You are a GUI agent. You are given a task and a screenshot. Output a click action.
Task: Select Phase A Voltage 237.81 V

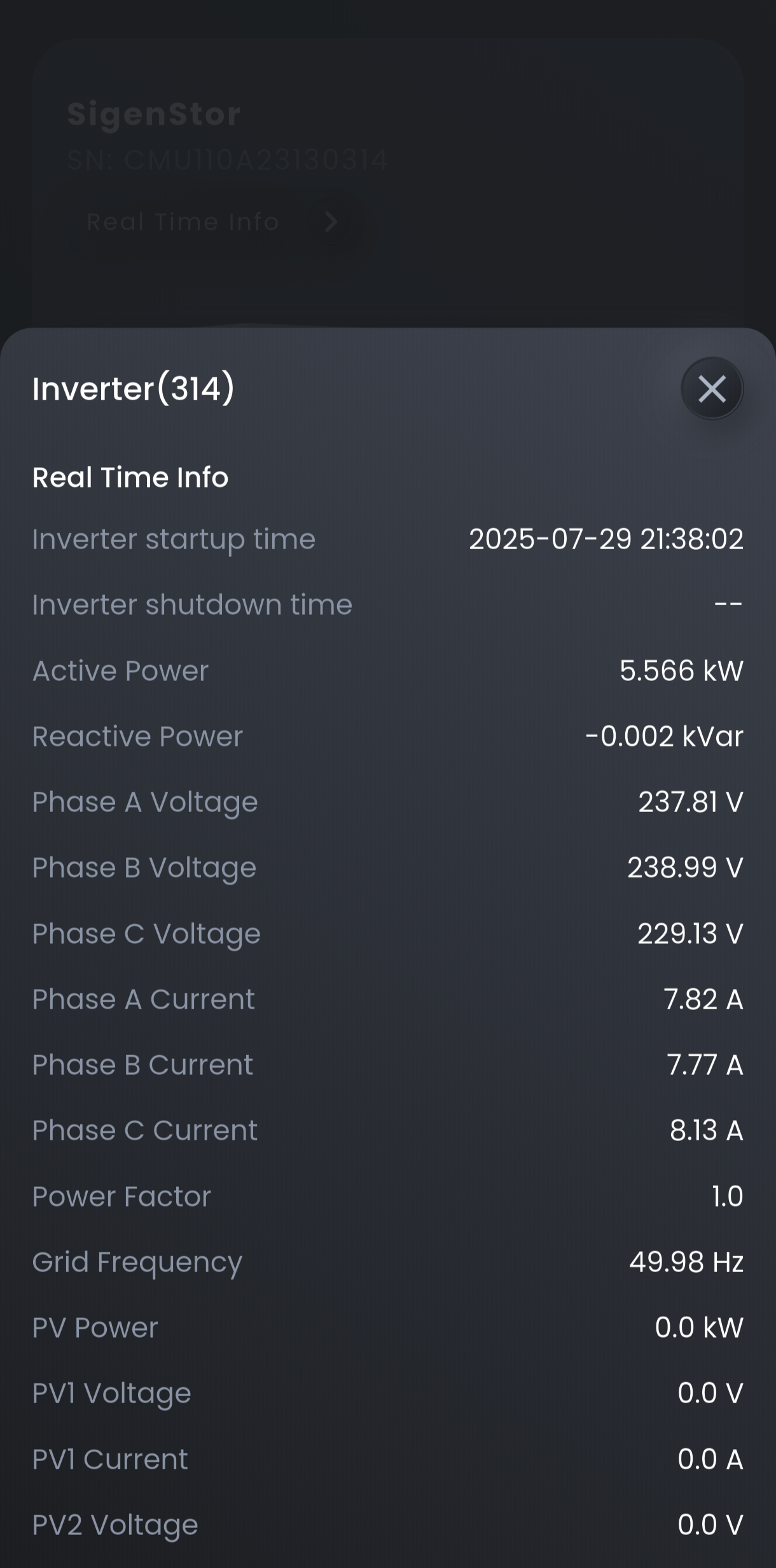pos(691,802)
